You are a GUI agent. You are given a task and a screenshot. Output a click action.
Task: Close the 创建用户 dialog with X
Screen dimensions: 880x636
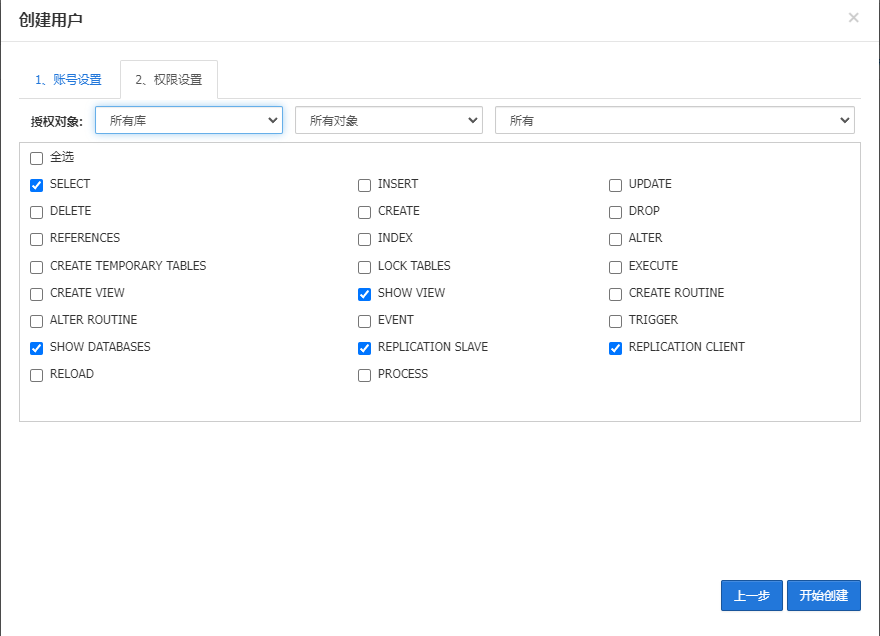[853, 18]
